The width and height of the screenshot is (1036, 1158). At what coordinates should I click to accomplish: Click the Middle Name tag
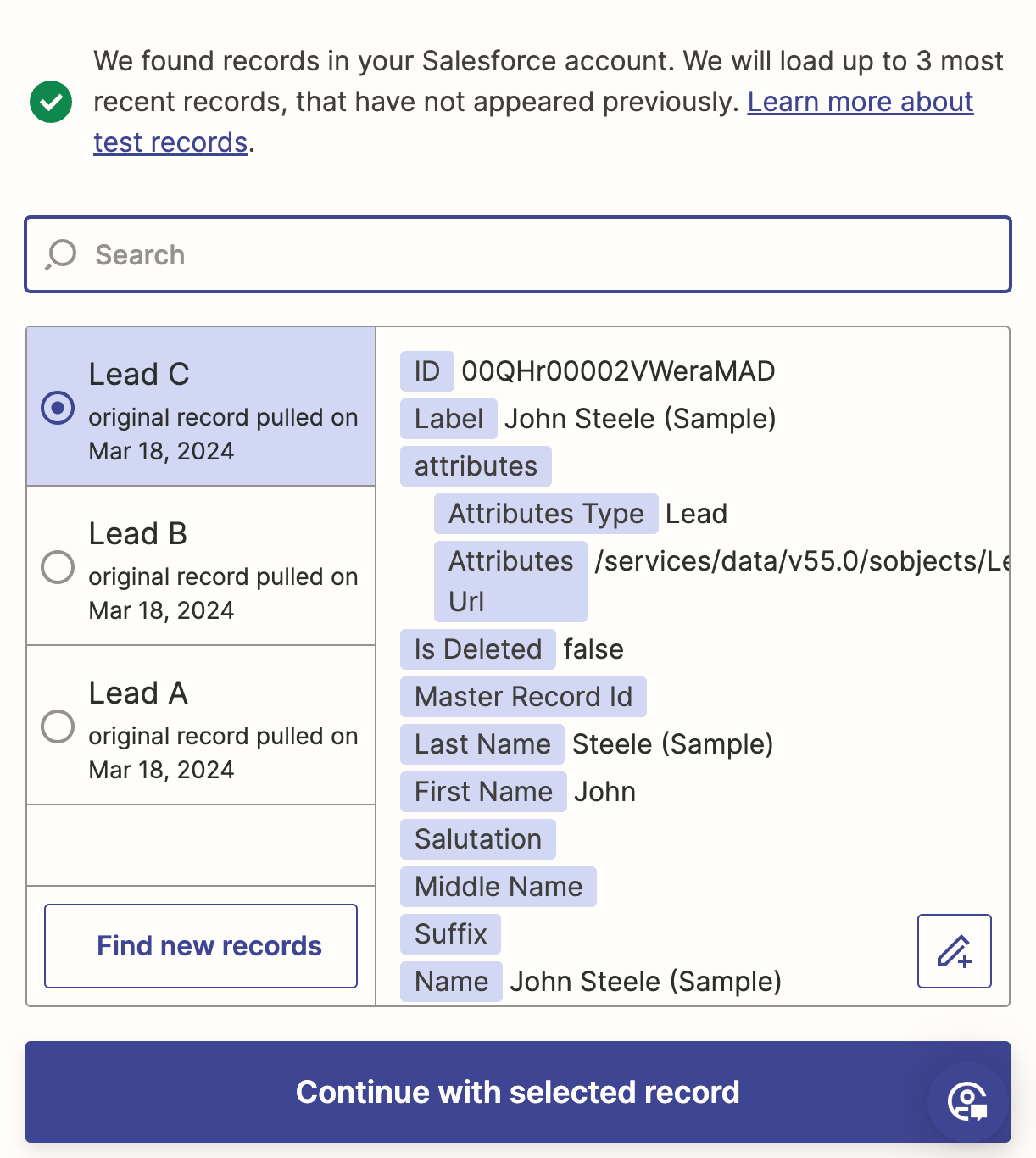click(x=499, y=887)
